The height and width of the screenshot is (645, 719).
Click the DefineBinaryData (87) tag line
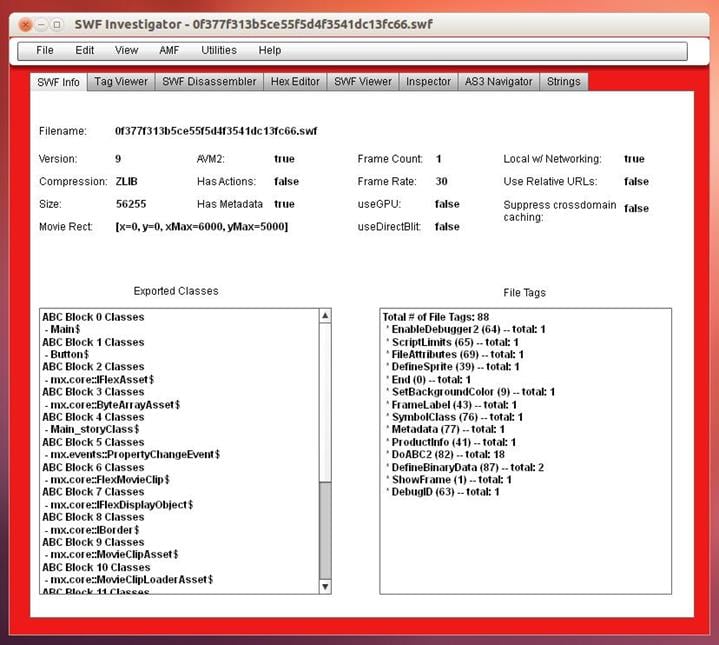click(467, 467)
